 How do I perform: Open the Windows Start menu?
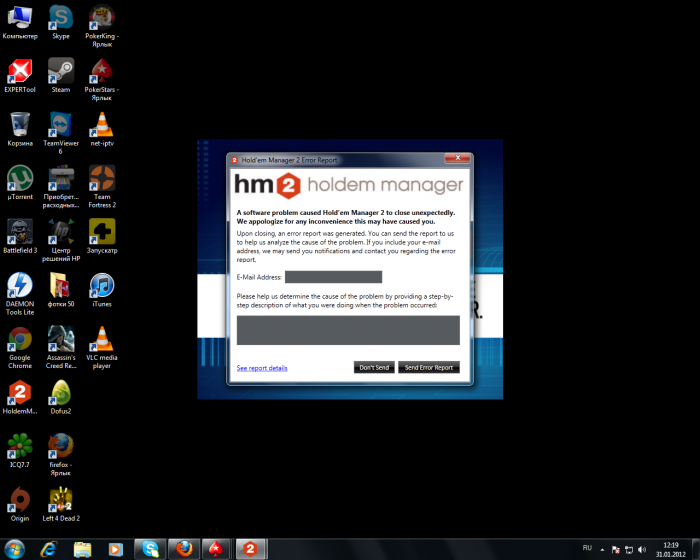[x=14, y=549]
